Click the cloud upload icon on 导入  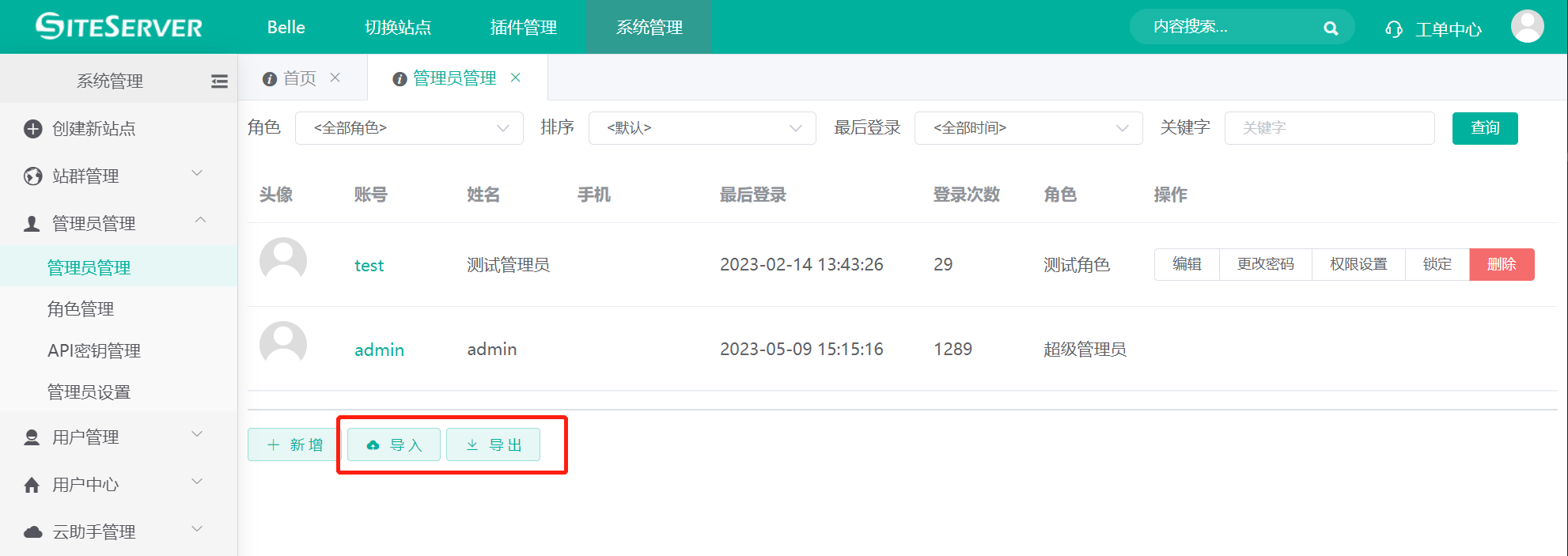click(x=373, y=445)
